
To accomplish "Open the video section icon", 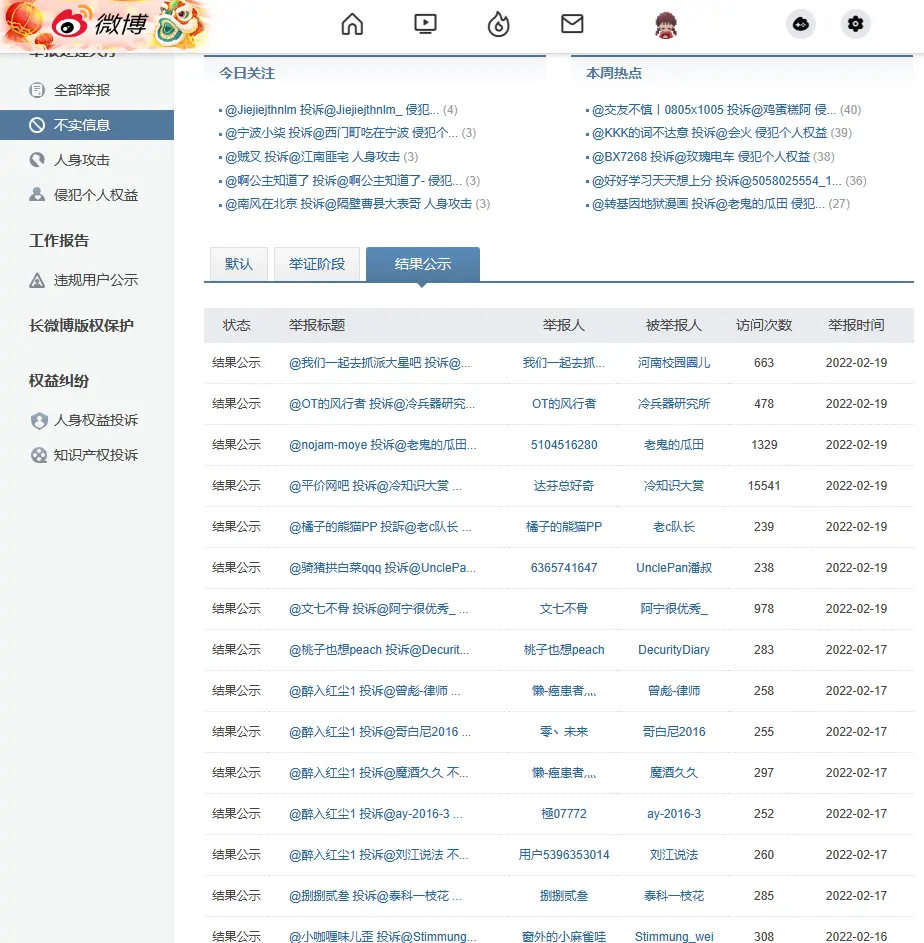I will (x=425, y=24).
